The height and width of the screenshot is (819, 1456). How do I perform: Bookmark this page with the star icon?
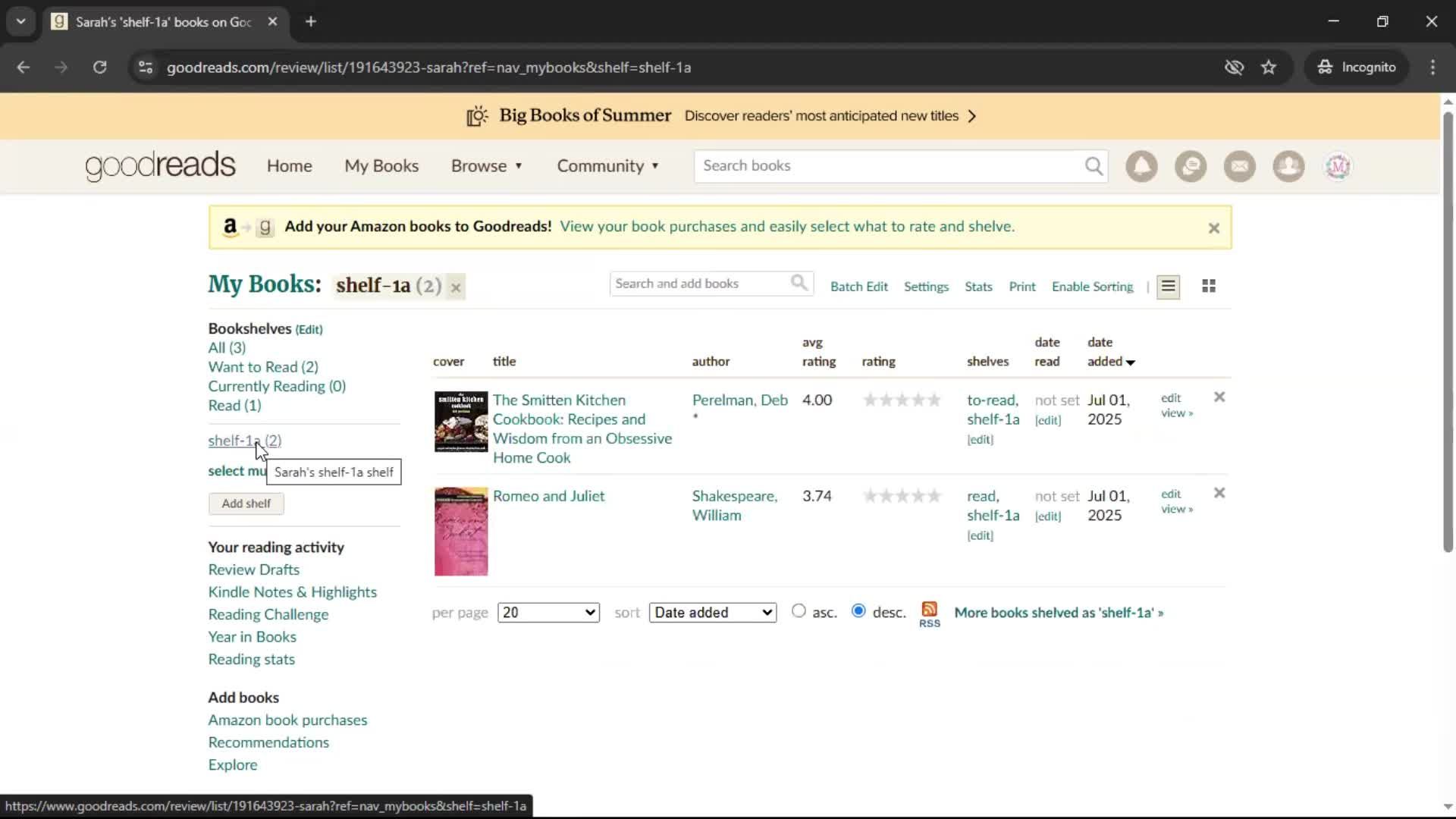click(x=1269, y=67)
